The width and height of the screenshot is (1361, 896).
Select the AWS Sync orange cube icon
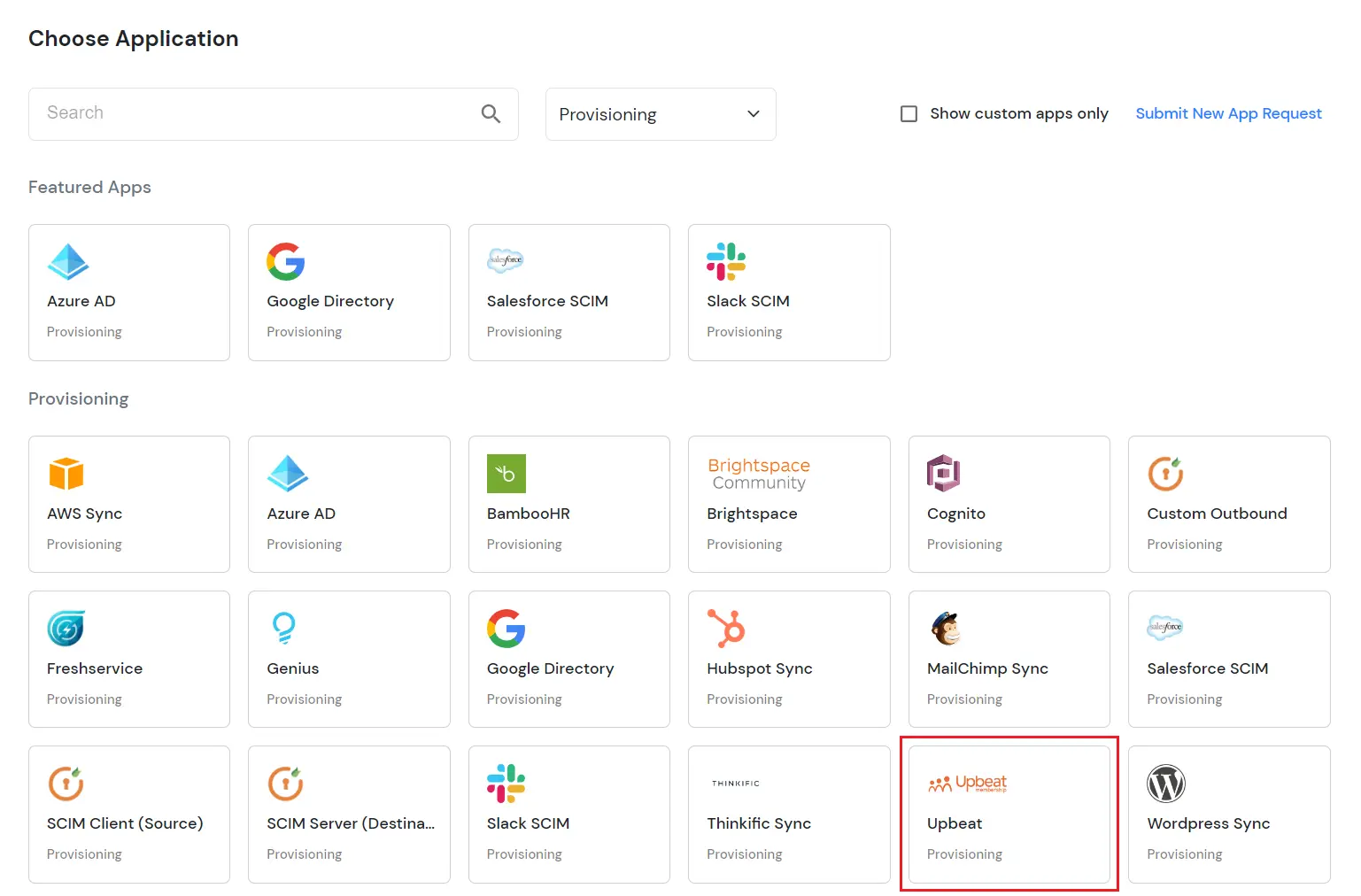[66, 474]
